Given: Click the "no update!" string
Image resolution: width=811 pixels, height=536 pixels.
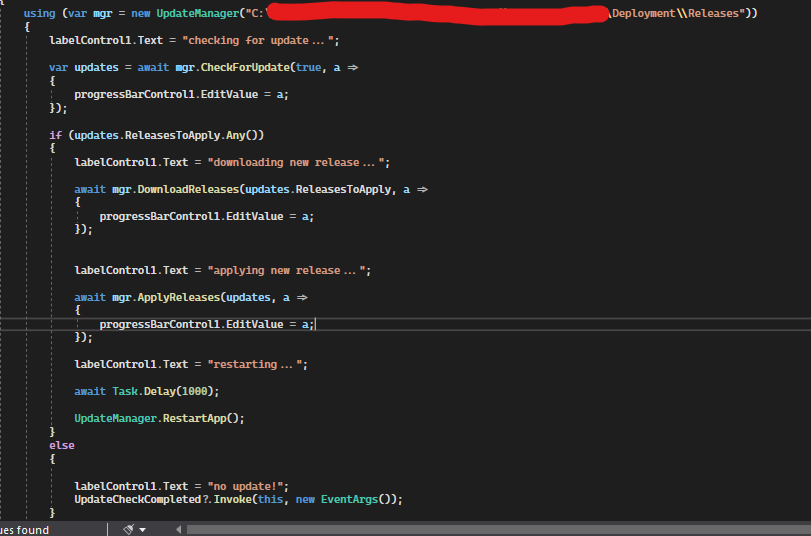Looking at the screenshot, I should coord(245,486).
